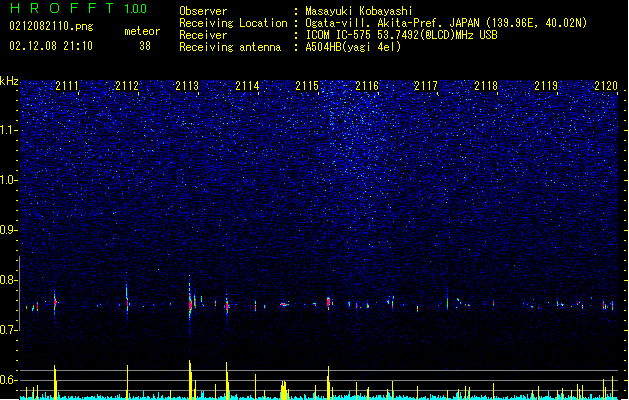Click the "Observer" field label
This screenshot has height=400, width=629.
click(203, 11)
